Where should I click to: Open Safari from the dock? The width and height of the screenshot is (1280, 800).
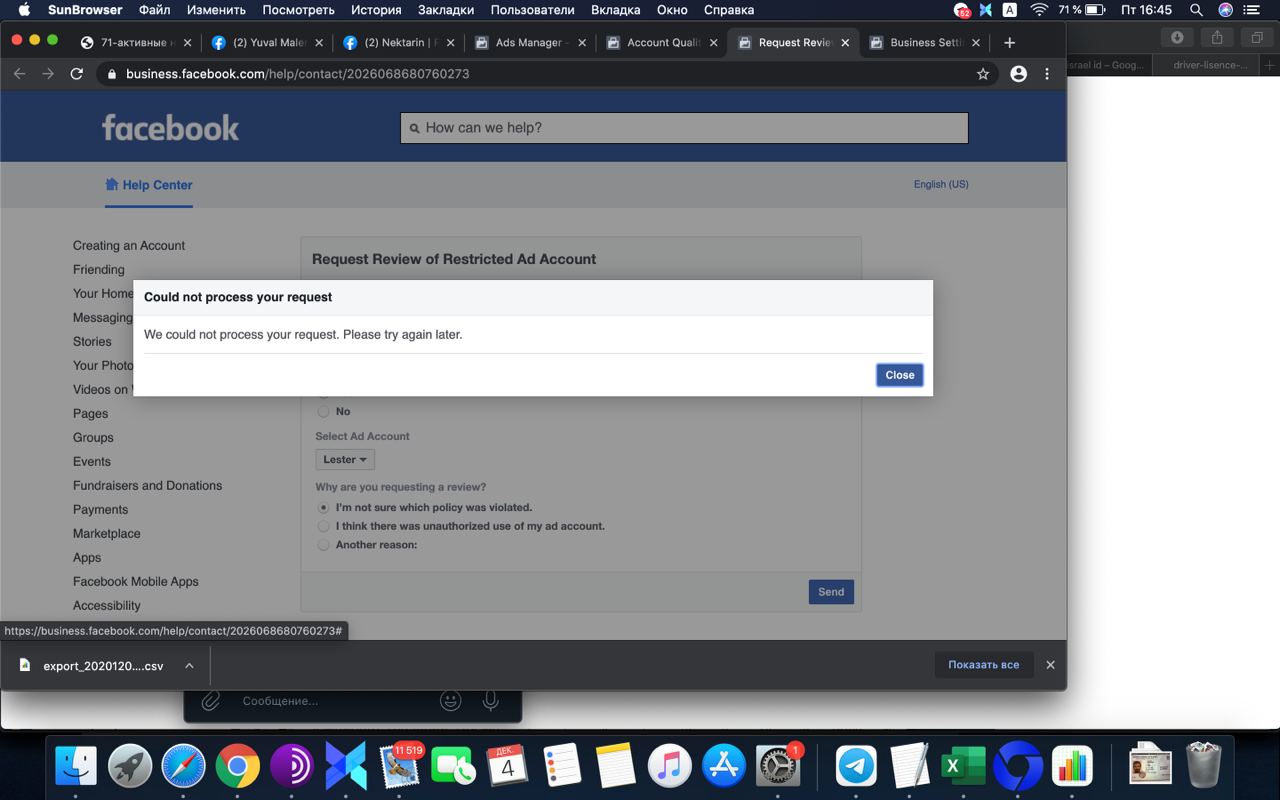184,768
